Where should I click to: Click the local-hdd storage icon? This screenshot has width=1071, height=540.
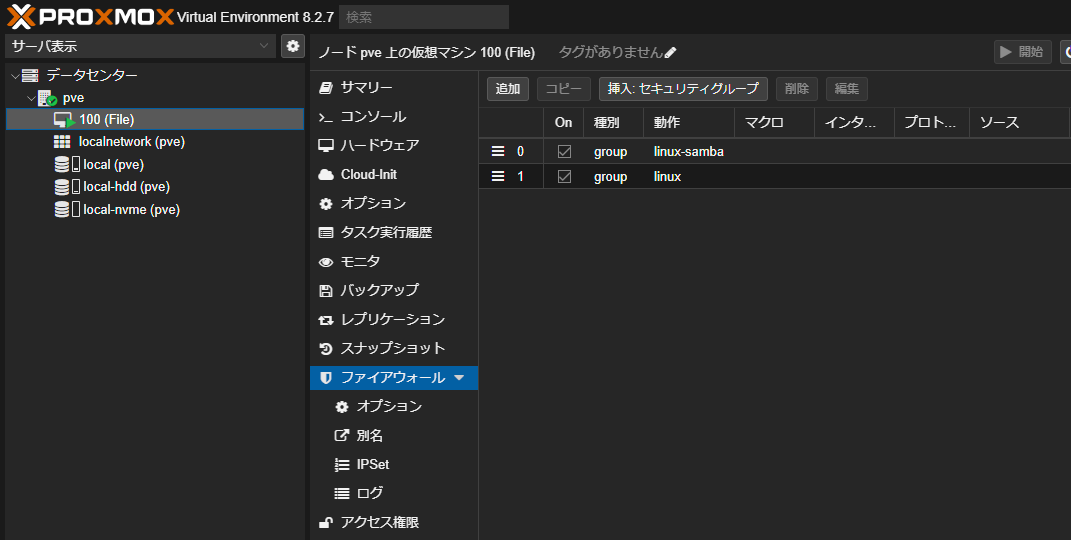(x=67, y=186)
